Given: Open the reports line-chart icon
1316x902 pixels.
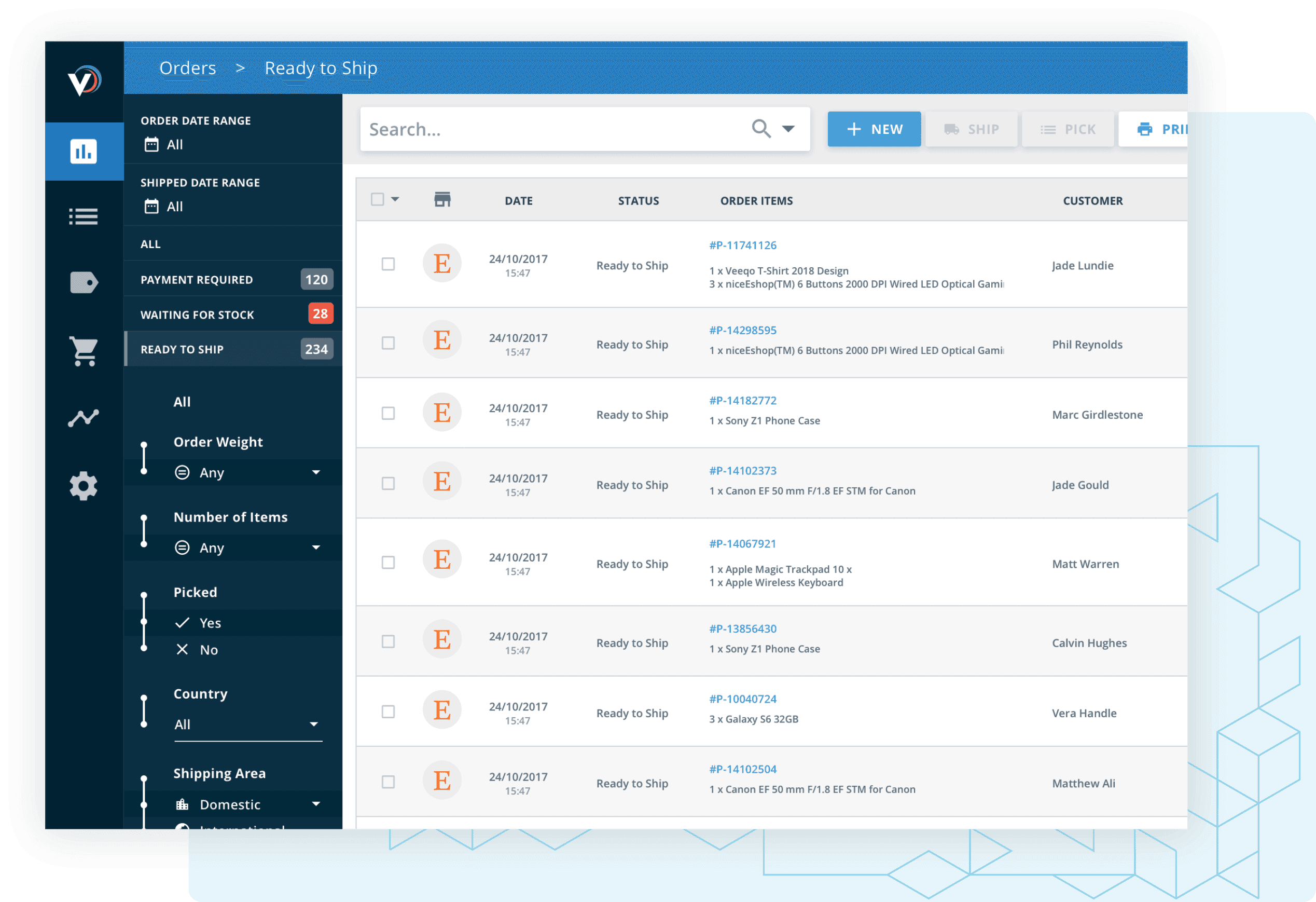Looking at the screenshot, I should (x=83, y=418).
